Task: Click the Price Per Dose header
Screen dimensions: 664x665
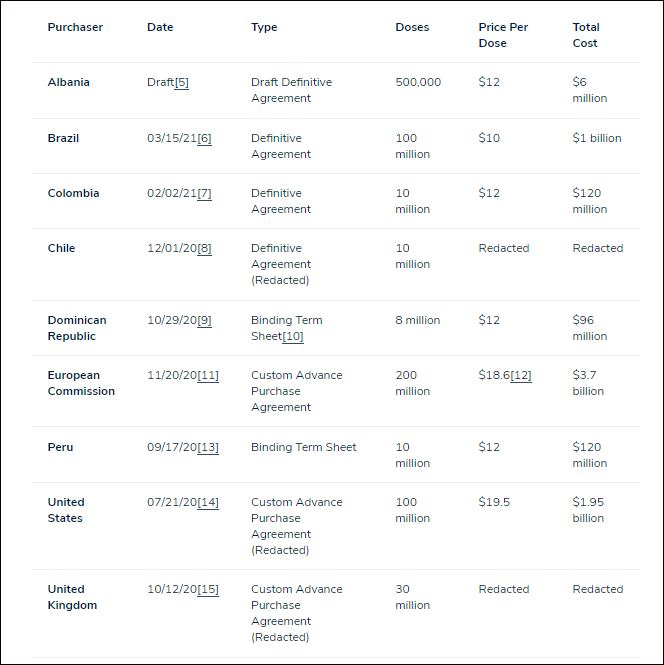Action: 503,35
